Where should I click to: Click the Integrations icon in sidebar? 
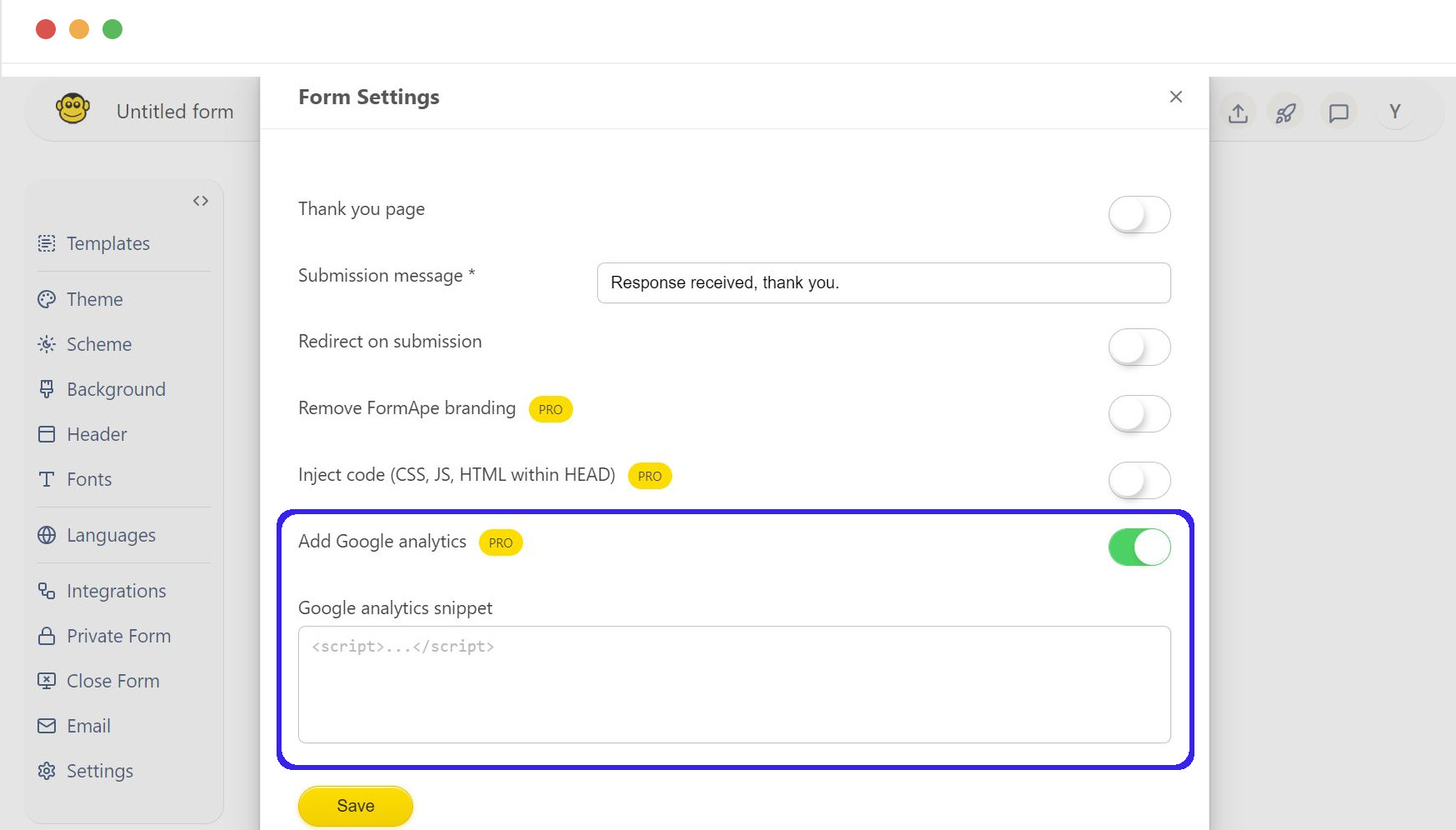point(47,591)
